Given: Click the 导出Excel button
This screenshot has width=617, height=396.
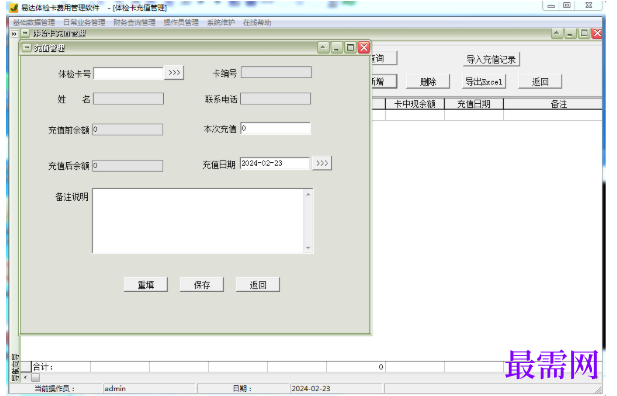Looking at the screenshot, I should pyautogui.click(x=484, y=81).
